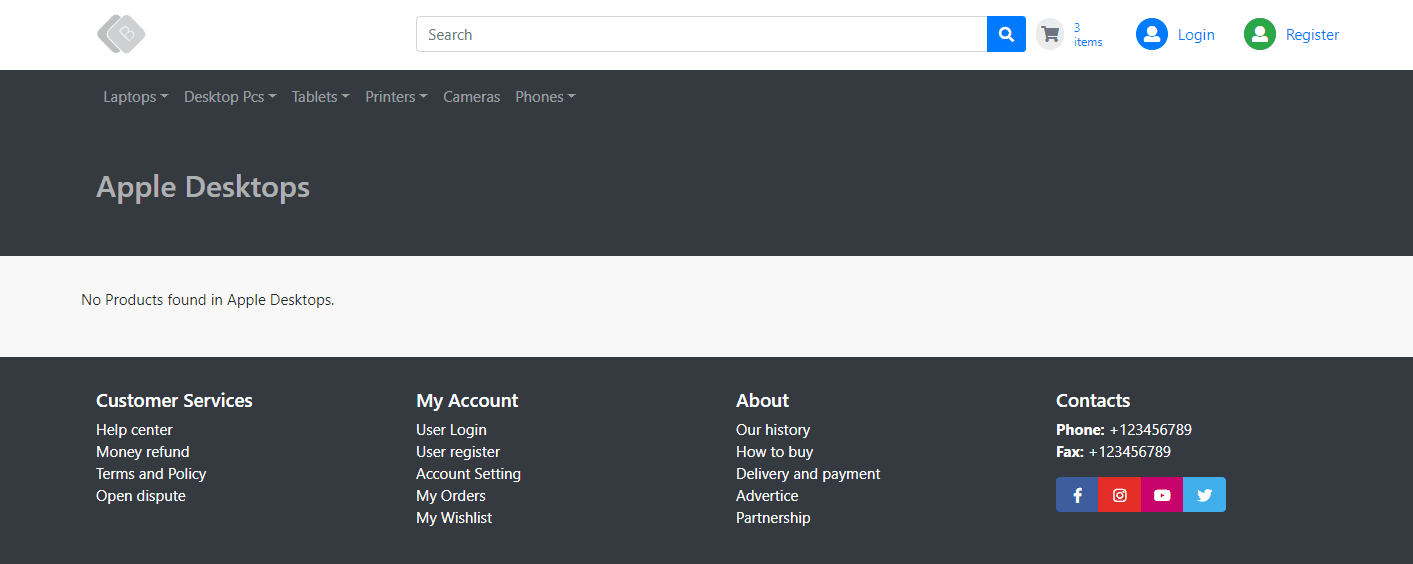Go to User register footer link
The height and width of the screenshot is (564, 1413).
point(458,452)
